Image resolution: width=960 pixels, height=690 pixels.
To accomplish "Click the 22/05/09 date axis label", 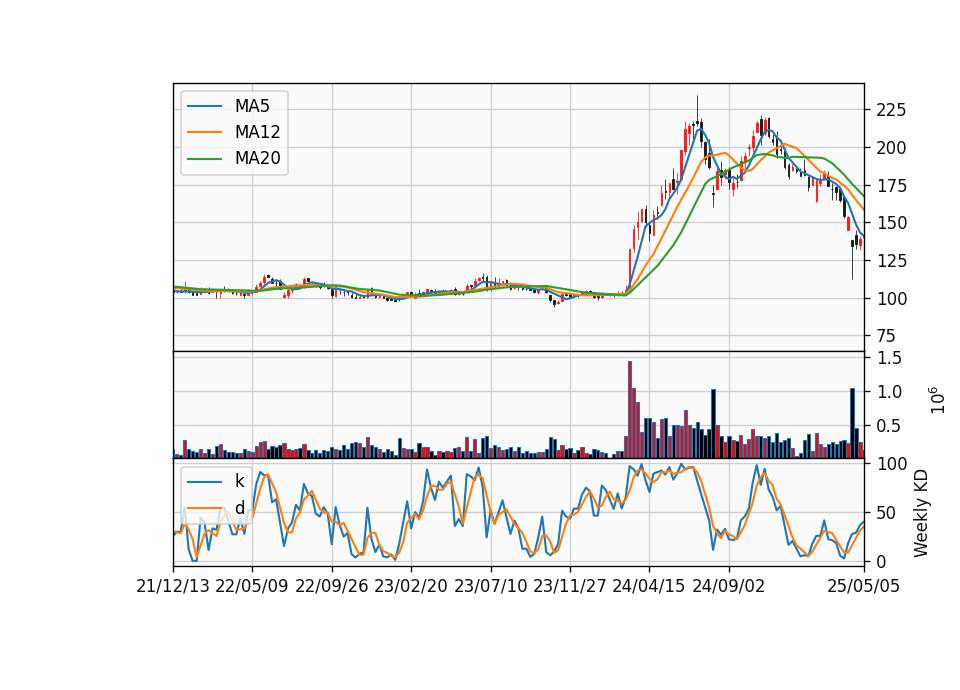I will tap(252, 586).
